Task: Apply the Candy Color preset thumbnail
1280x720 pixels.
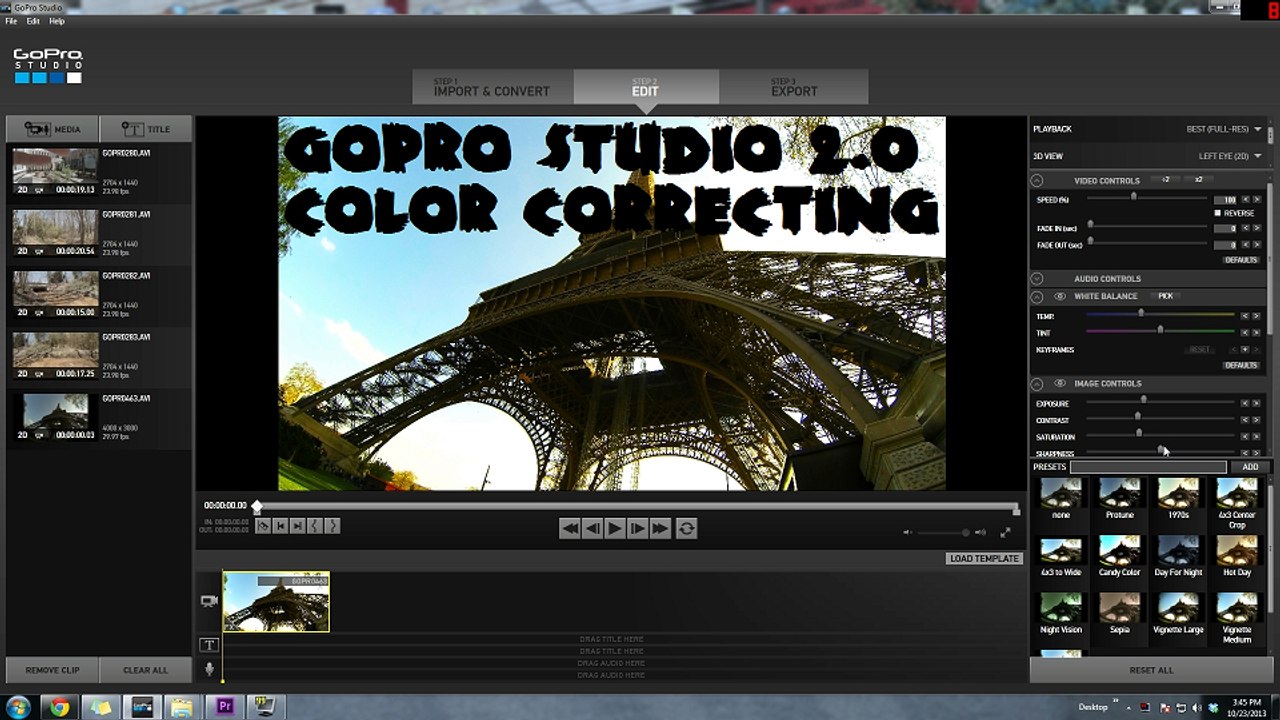Action: pyautogui.click(x=1119, y=553)
